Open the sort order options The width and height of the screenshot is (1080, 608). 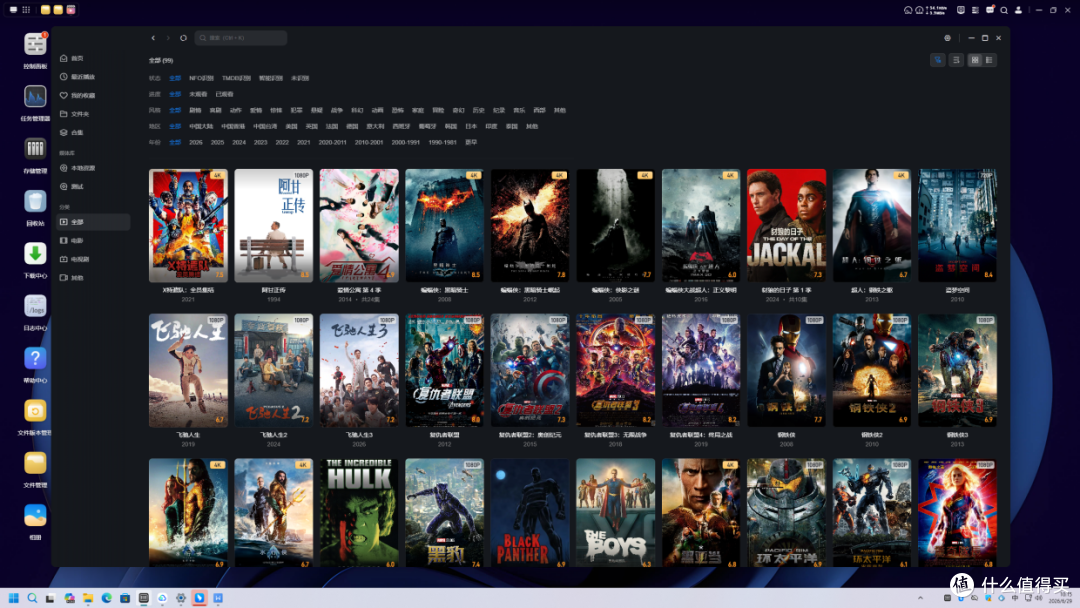(x=956, y=60)
